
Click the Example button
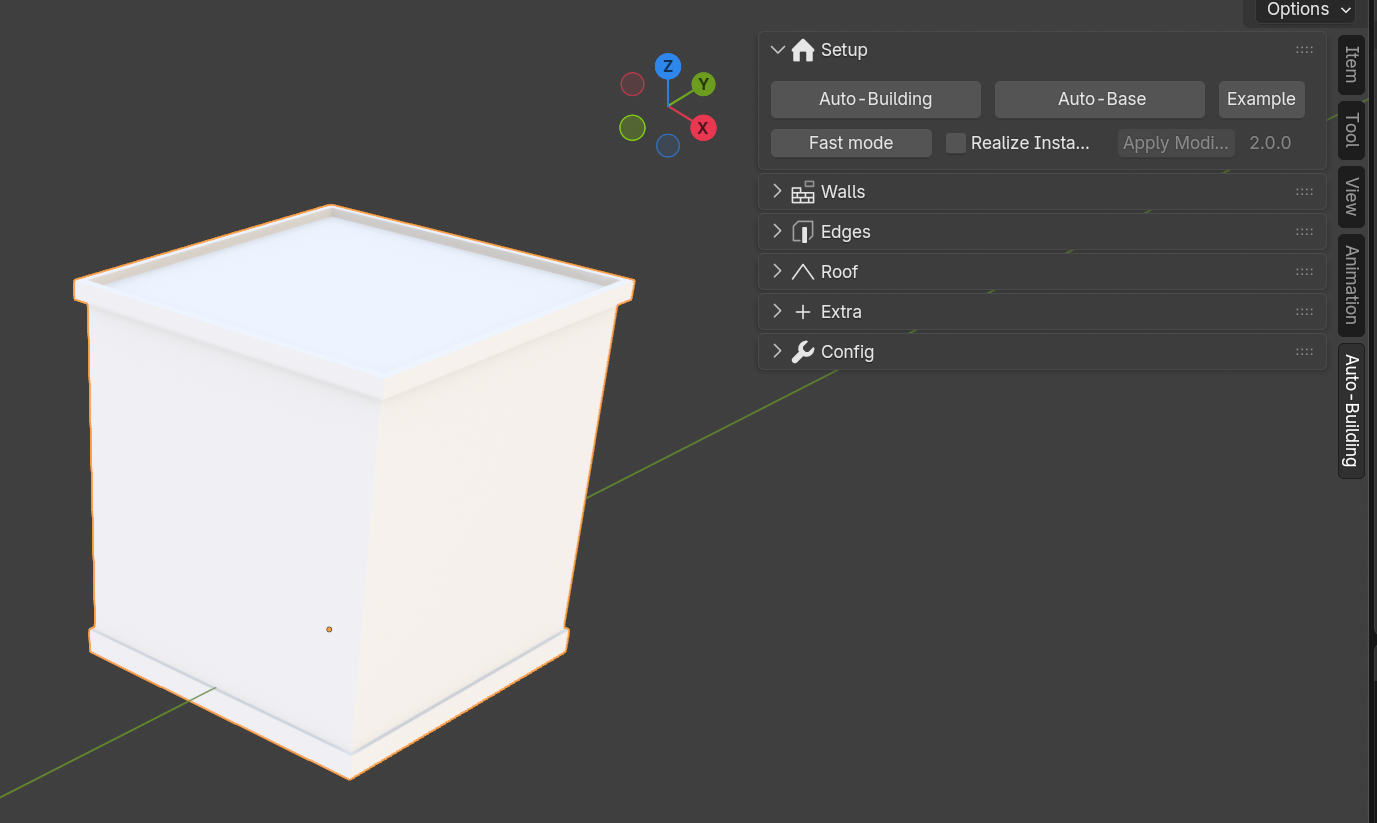(1262, 99)
